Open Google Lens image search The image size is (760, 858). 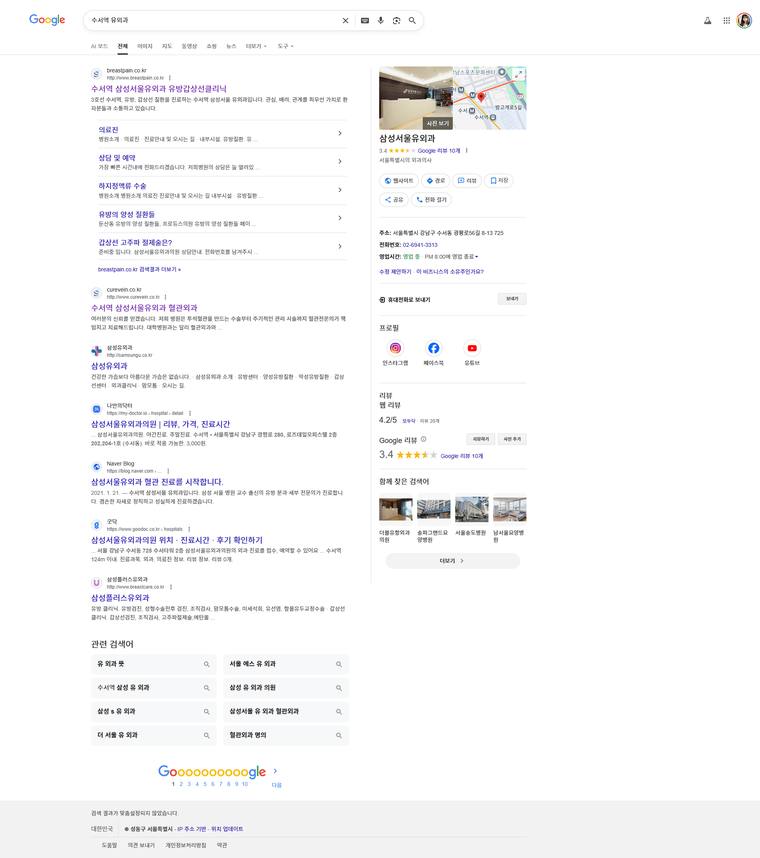point(397,21)
